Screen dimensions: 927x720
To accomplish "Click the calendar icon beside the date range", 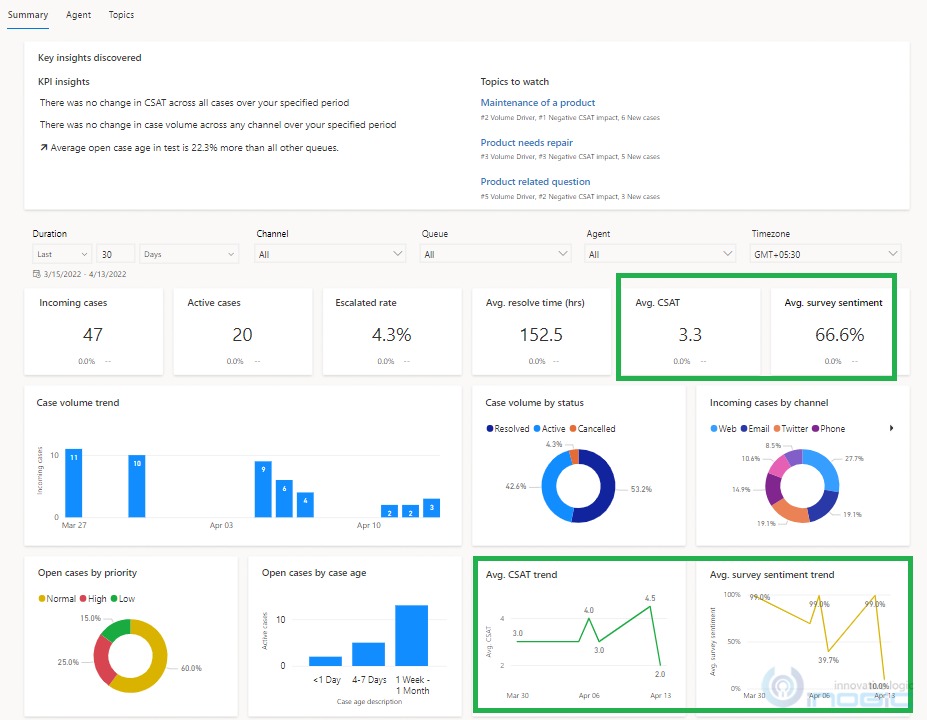I will point(35,273).
